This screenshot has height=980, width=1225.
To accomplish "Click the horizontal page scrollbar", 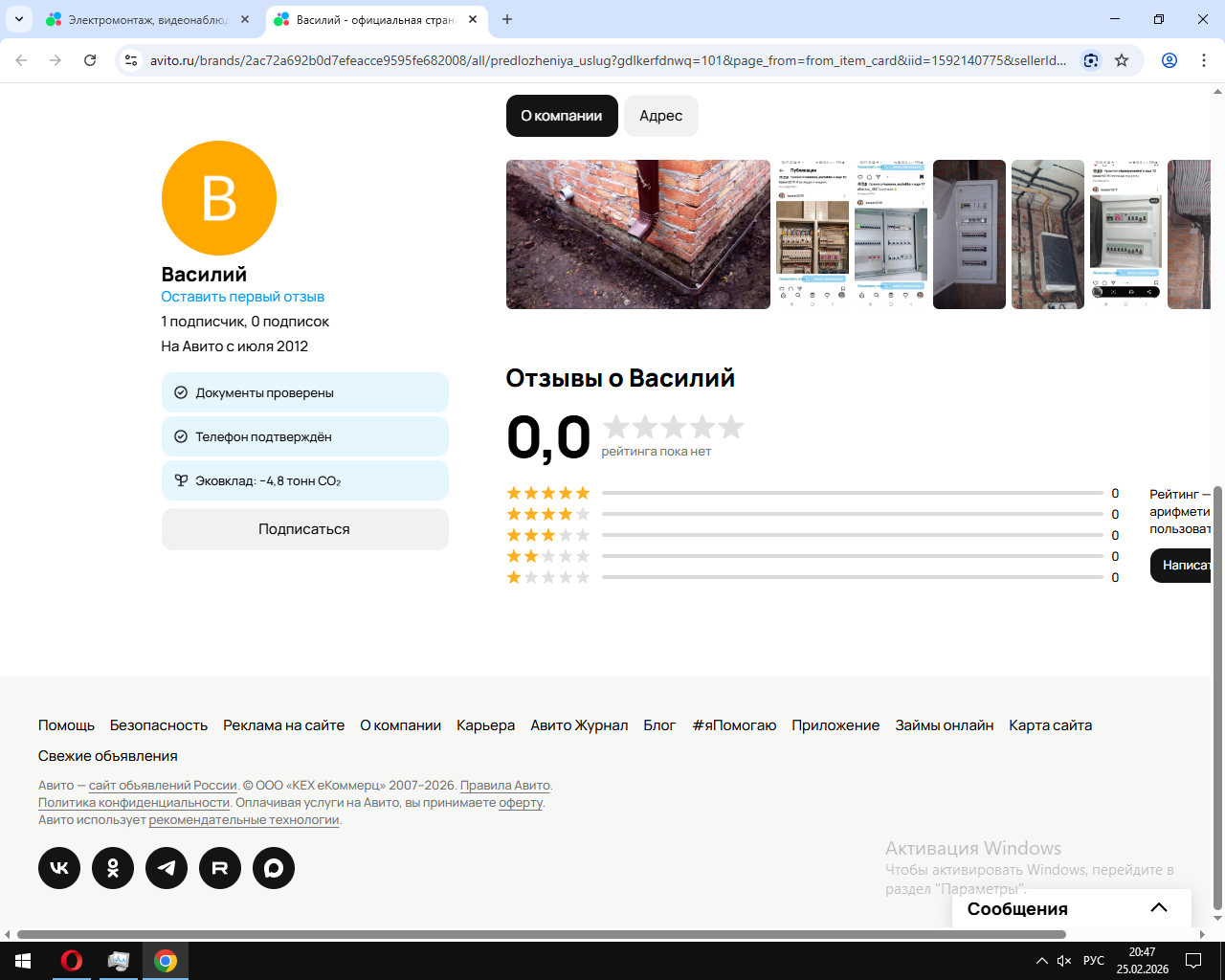I will pos(542,934).
